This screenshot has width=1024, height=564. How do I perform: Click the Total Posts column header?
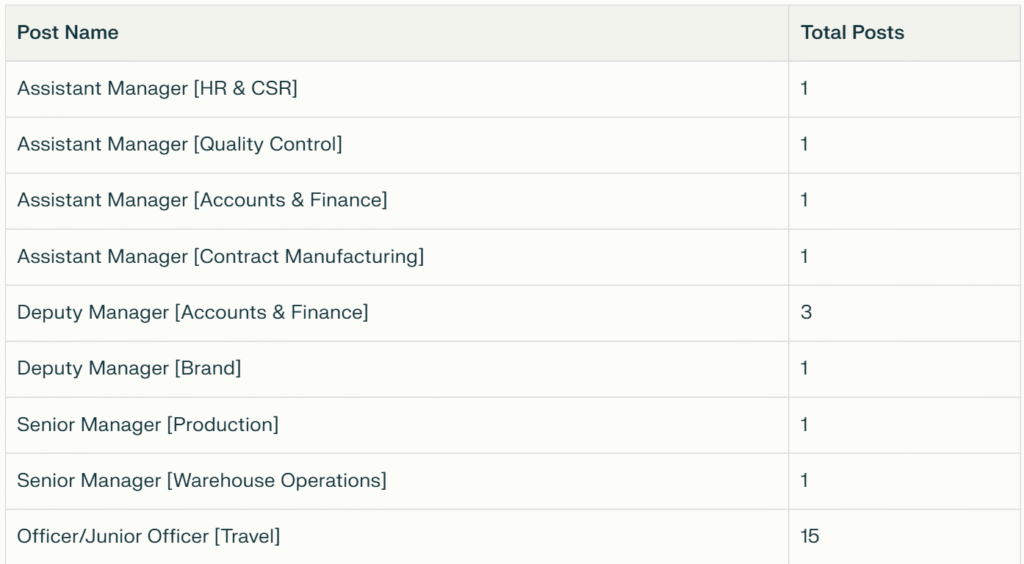[852, 33]
